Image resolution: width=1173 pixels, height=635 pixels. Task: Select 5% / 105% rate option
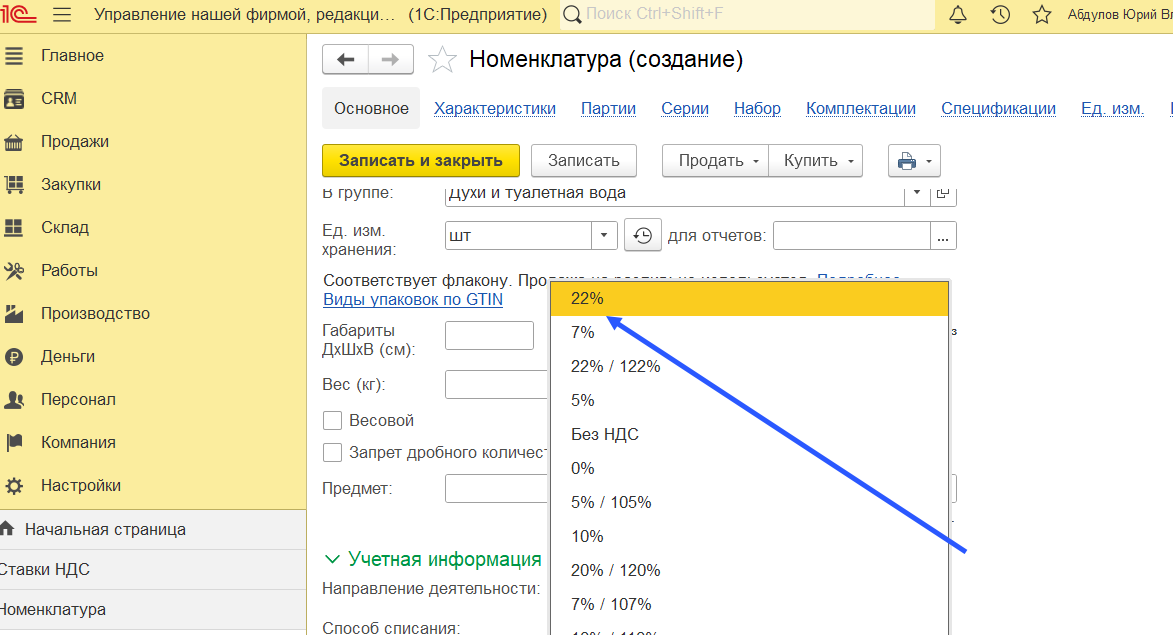750,503
